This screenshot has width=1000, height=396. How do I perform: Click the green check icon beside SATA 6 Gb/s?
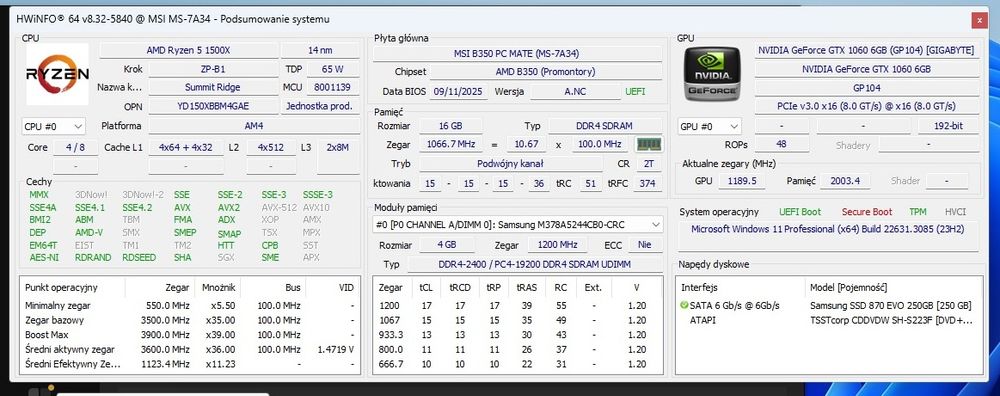pos(684,305)
